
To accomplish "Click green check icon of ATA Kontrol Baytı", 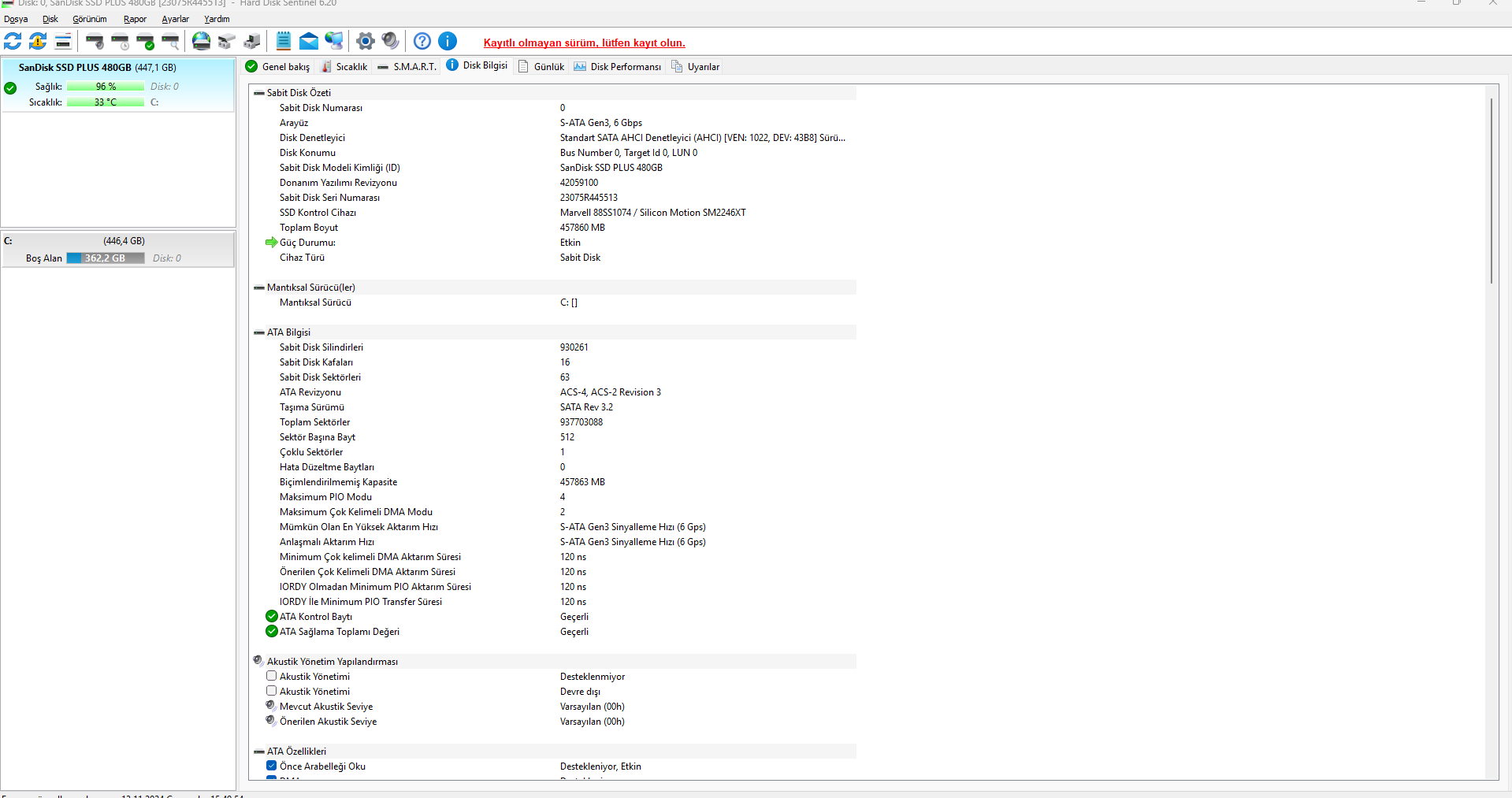I will (272, 617).
